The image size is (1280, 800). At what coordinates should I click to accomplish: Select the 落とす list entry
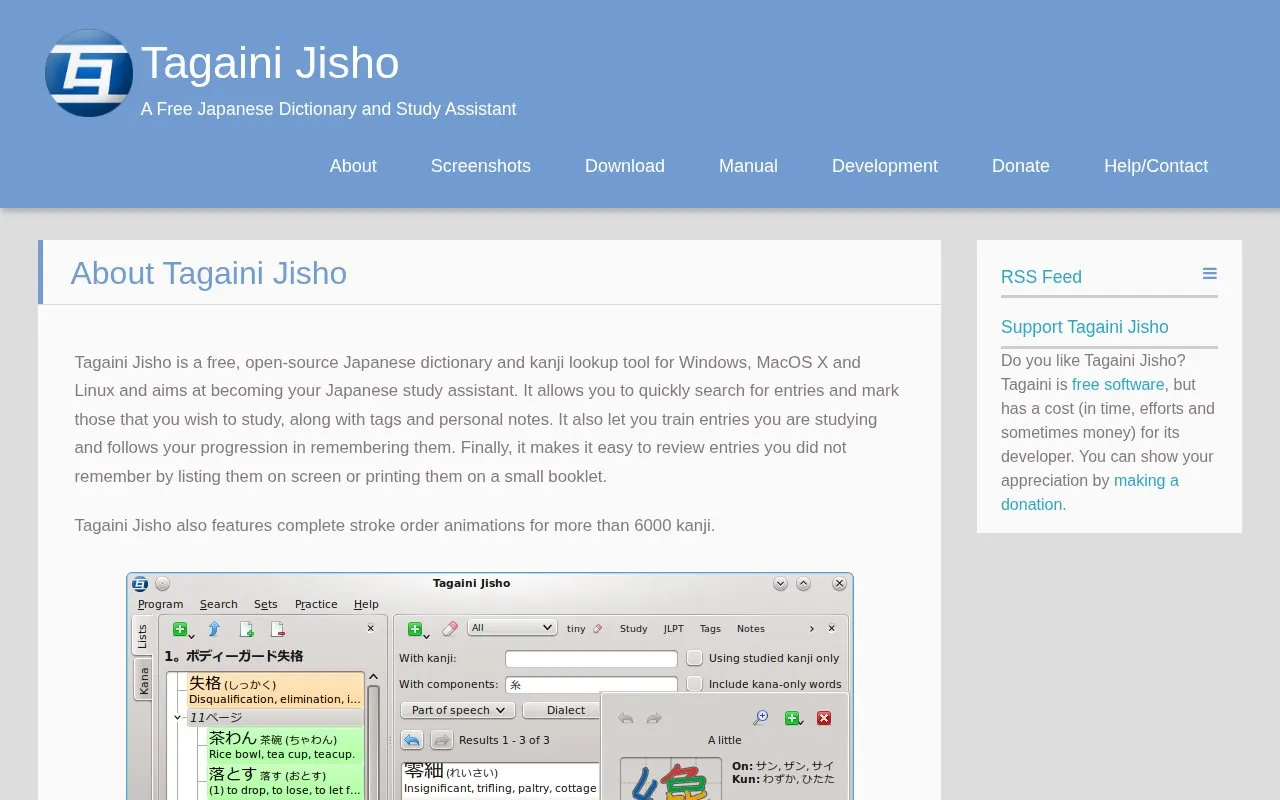coord(285,781)
